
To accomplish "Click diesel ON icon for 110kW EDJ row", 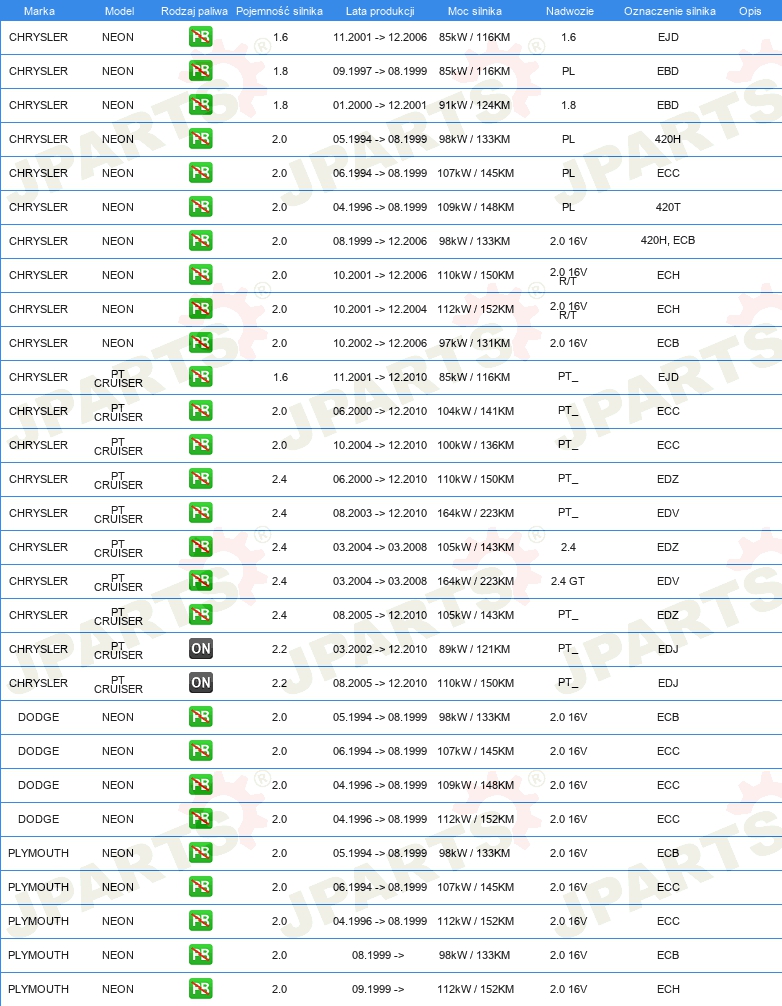I will click(x=201, y=683).
